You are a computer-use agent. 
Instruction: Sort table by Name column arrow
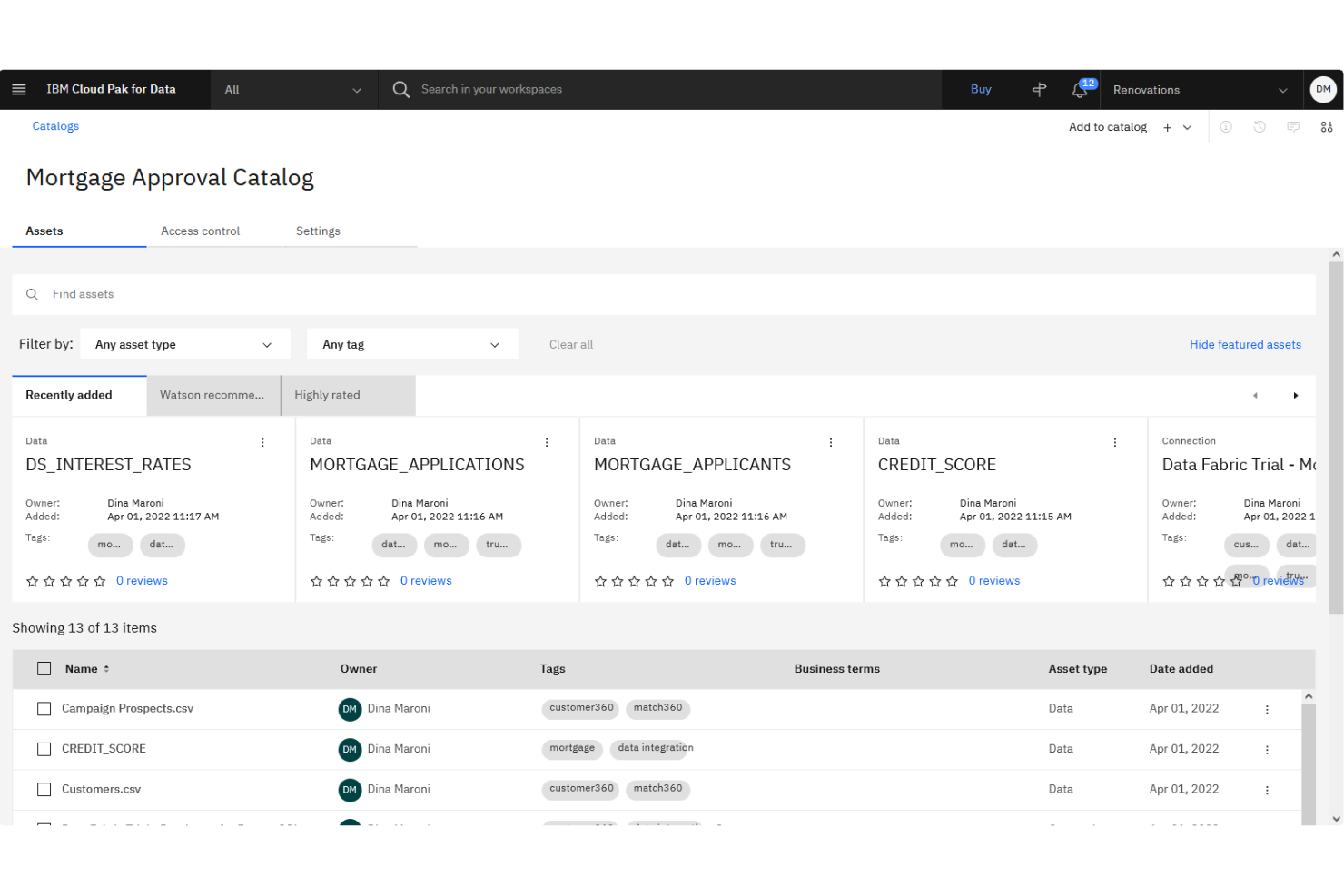pyautogui.click(x=106, y=669)
